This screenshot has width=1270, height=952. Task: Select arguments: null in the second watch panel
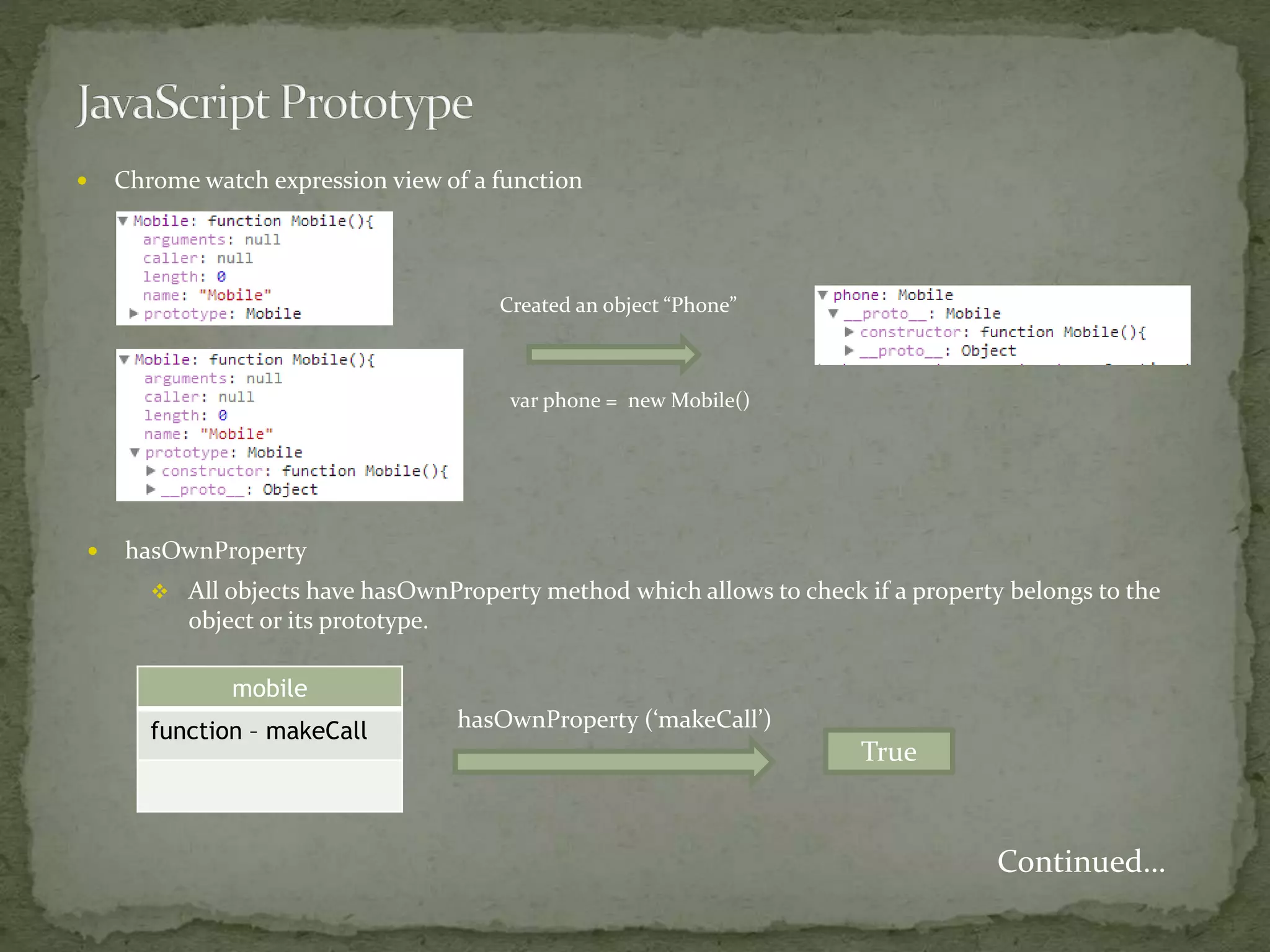pos(213,379)
